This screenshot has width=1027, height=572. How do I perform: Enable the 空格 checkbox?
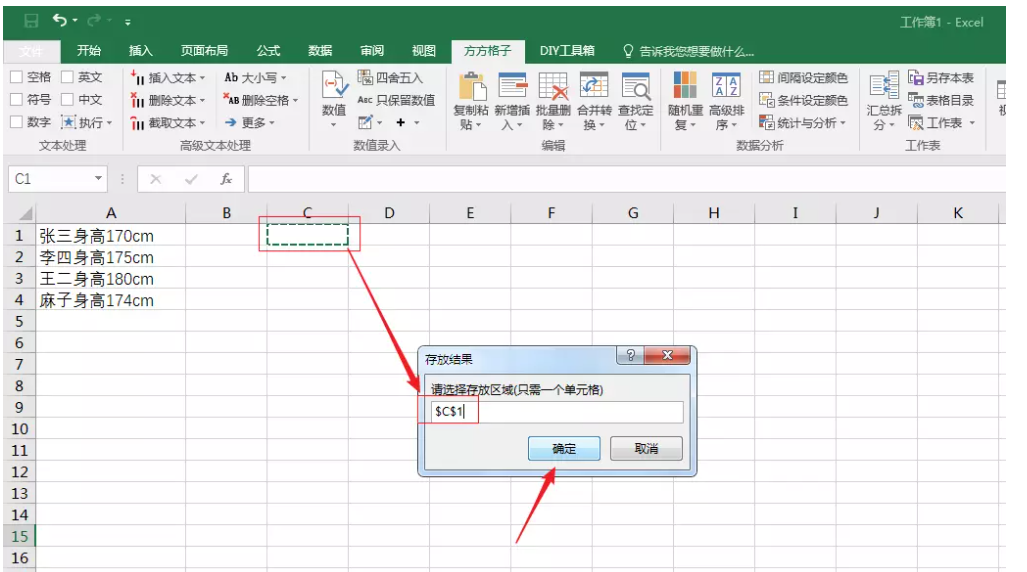point(16,77)
